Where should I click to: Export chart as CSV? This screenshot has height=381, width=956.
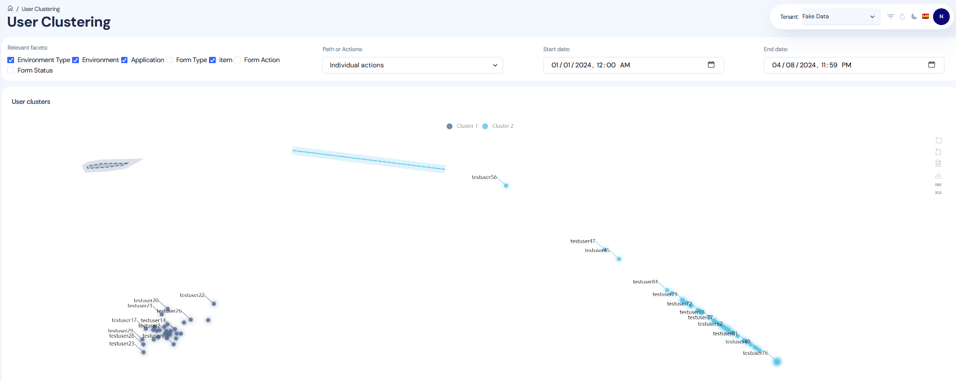point(938,184)
